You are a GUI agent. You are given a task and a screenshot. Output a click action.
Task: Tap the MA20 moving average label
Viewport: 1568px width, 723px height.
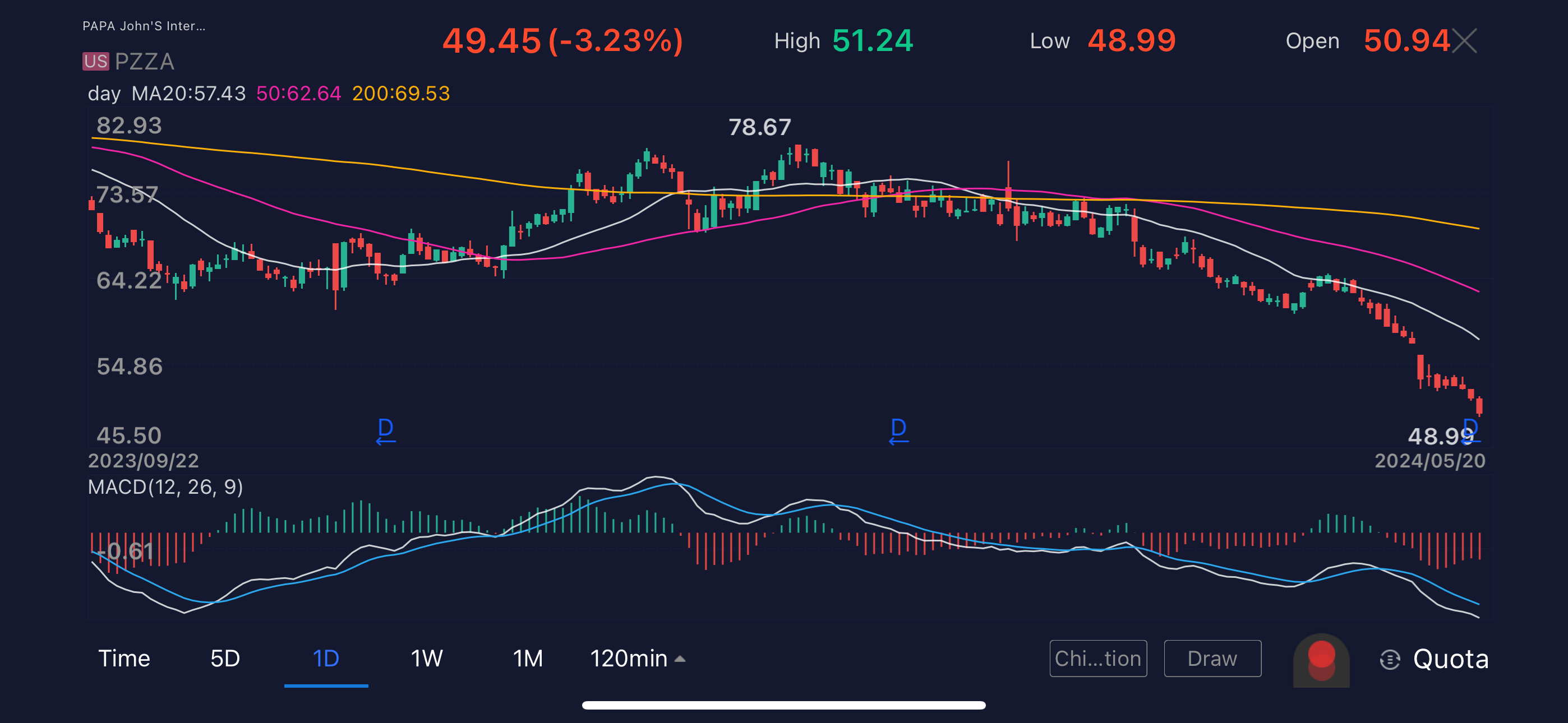pyautogui.click(x=188, y=94)
